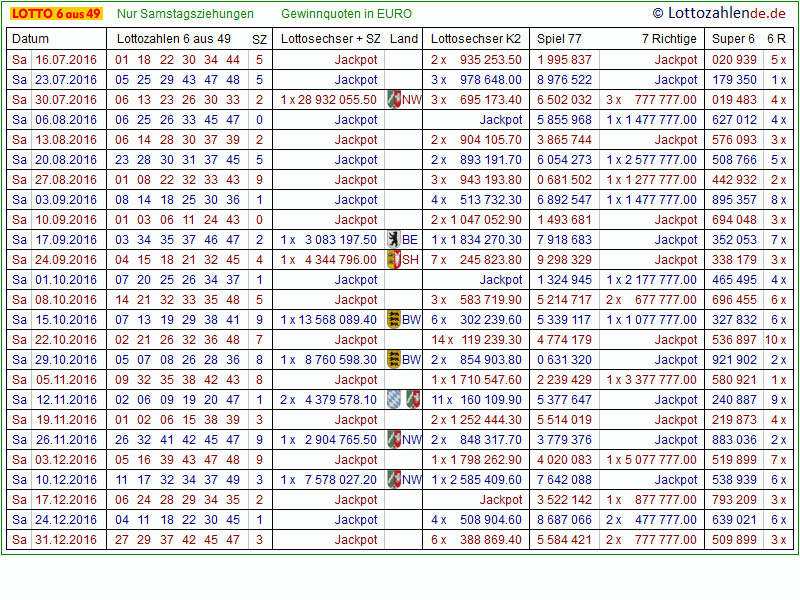
Task: Click the Nur Samstagsziehungen label
Action: (x=185, y=14)
